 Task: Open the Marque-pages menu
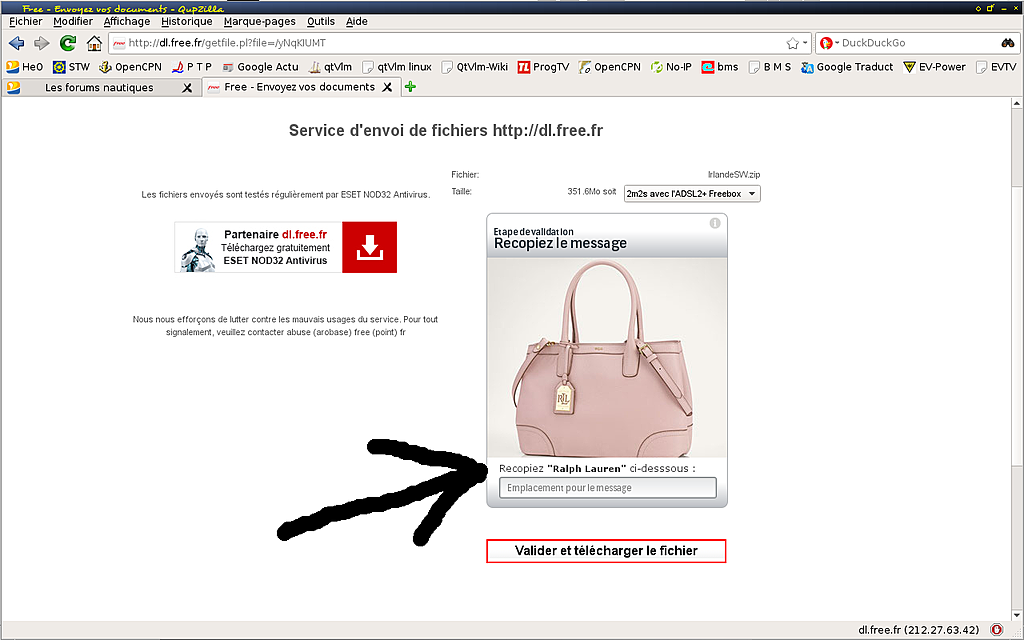[x=259, y=22]
